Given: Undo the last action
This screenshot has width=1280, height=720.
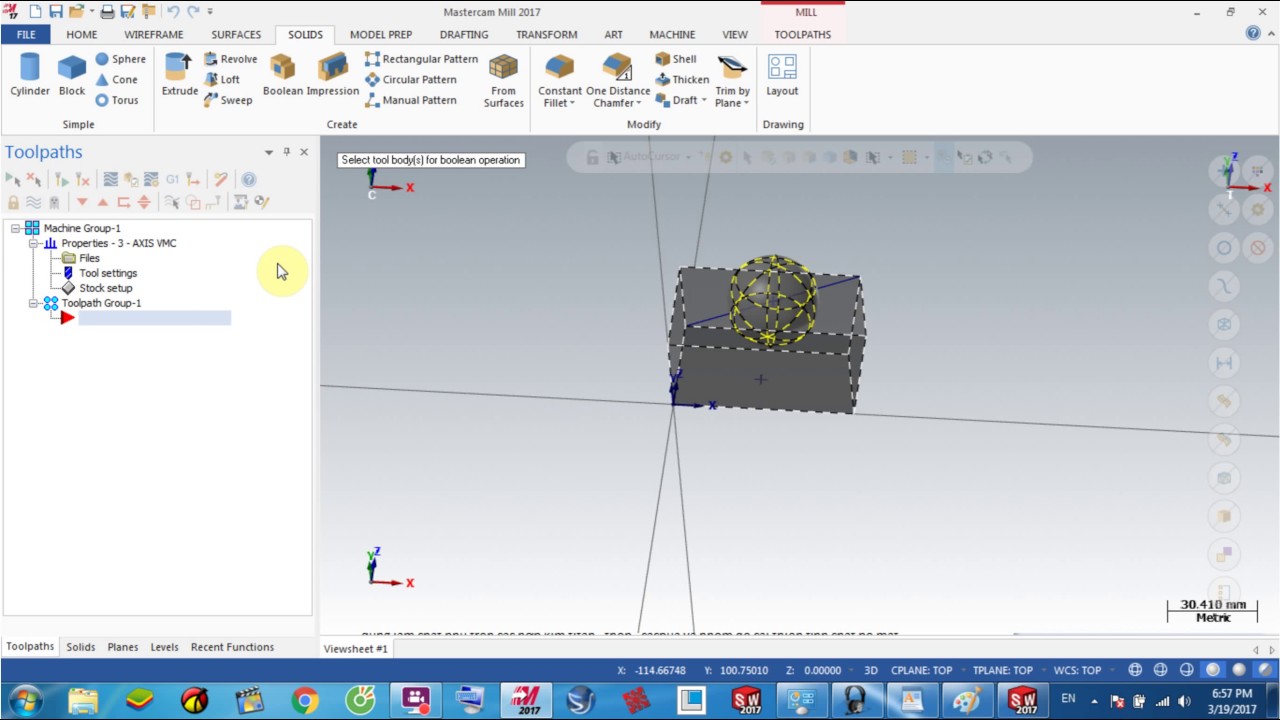Looking at the screenshot, I should pos(172,12).
